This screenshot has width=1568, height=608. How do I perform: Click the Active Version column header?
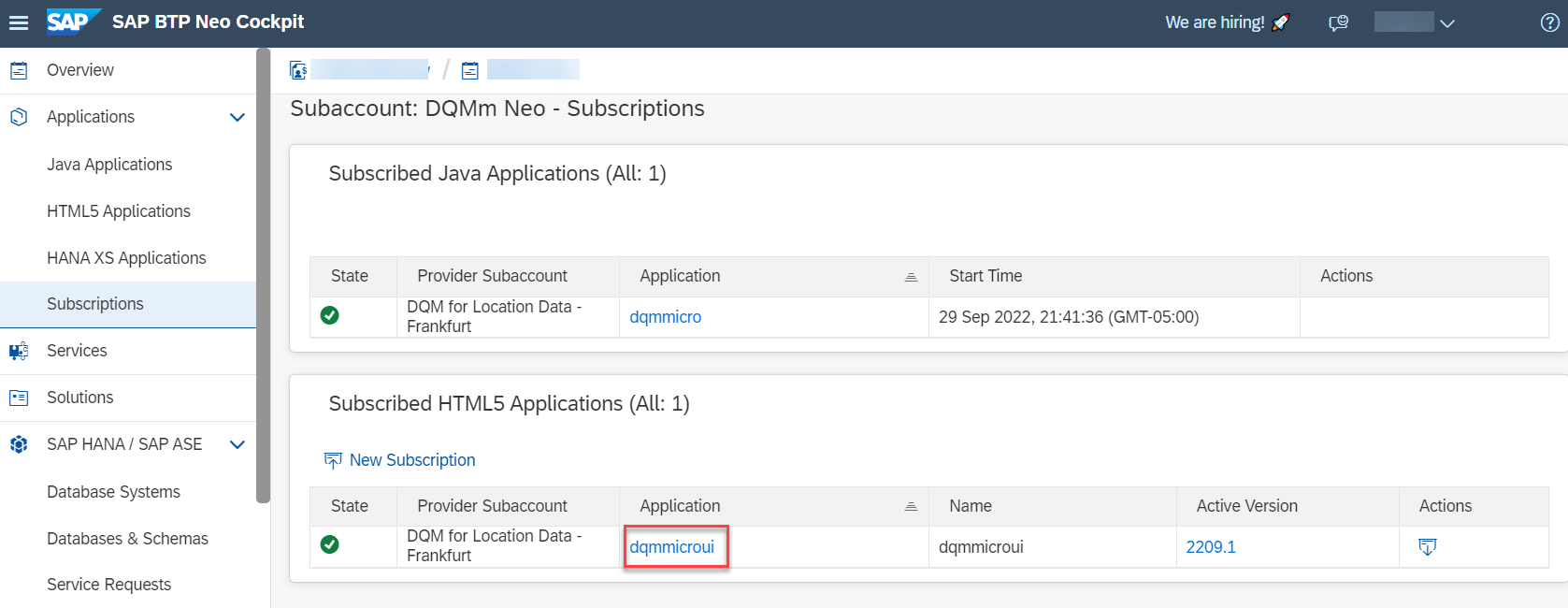point(1247,506)
